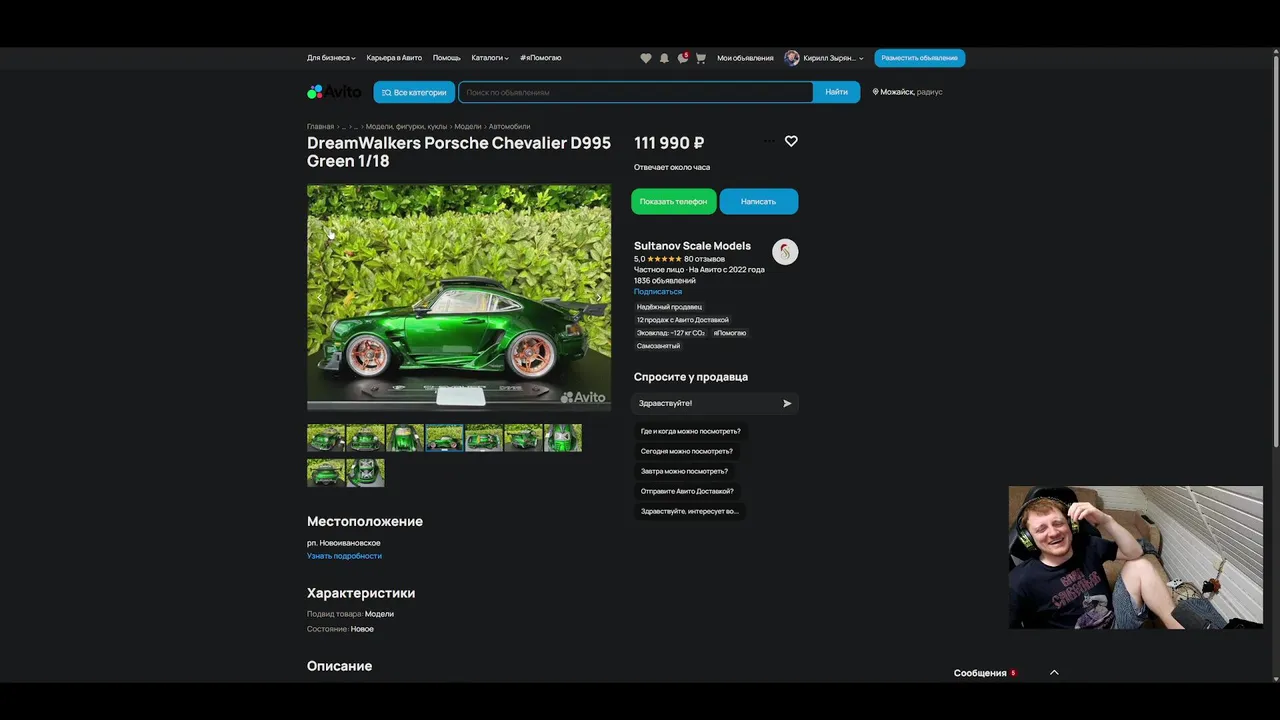The width and height of the screenshot is (1280, 720).
Task: Select the last thumbnail in second row
Action: point(365,473)
